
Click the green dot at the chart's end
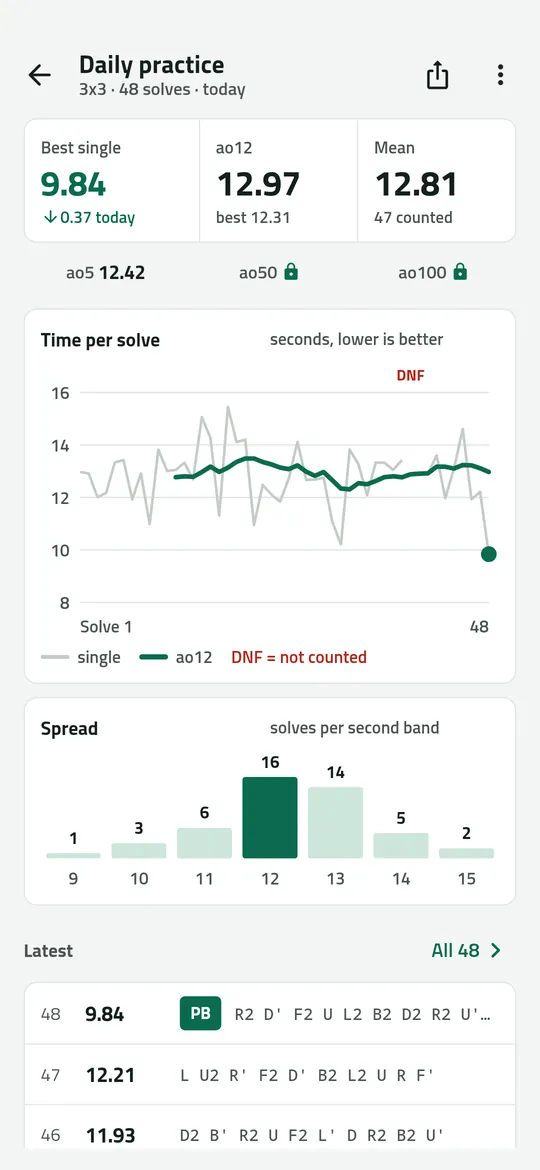pos(489,554)
